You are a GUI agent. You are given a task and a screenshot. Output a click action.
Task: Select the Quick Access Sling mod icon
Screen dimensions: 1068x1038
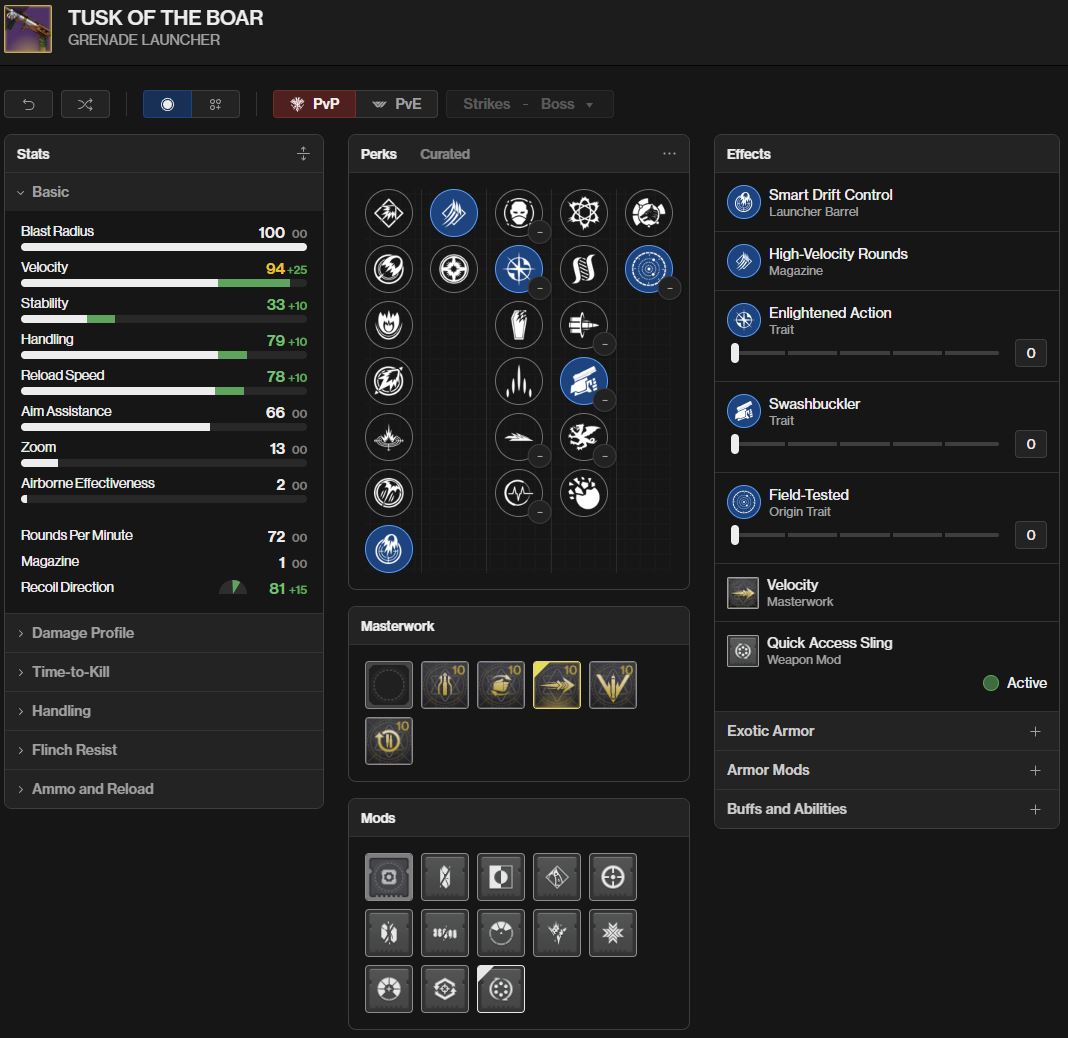(x=501, y=989)
